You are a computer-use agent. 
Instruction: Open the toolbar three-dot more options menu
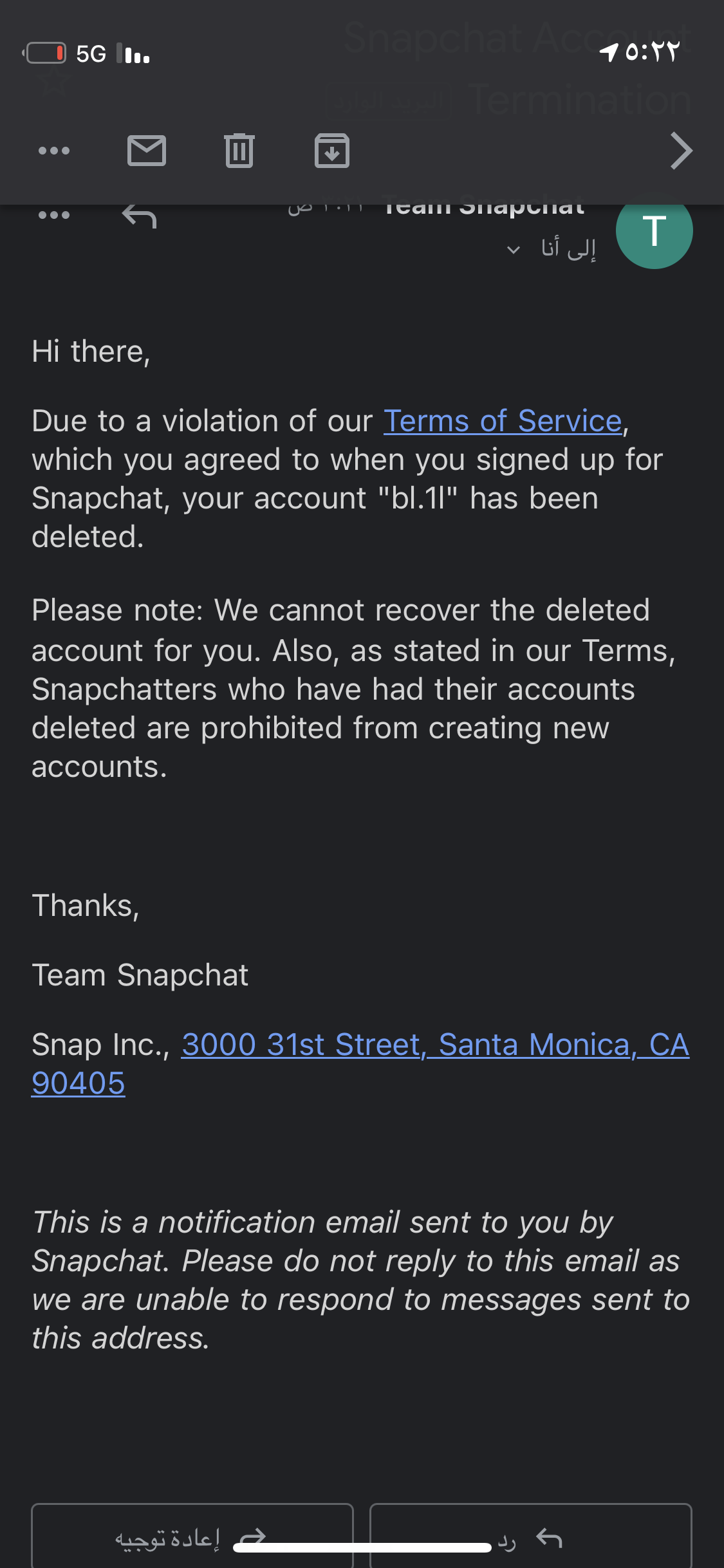(x=54, y=151)
